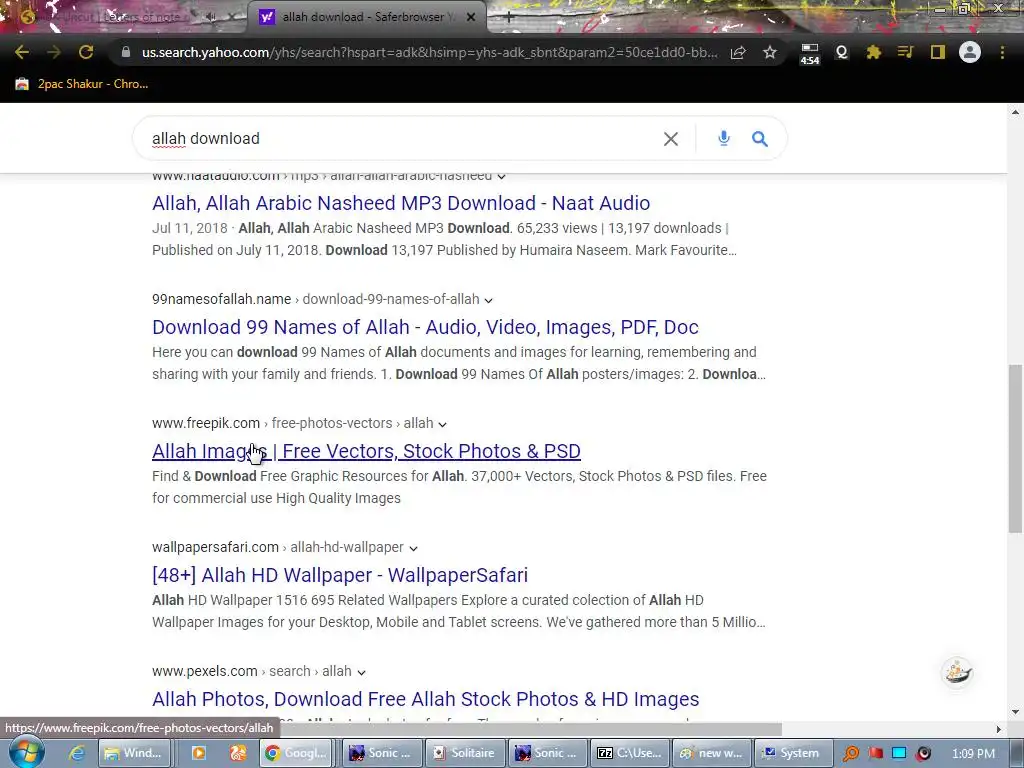Click the 'wallpapersafari.com' URL text
The image size is (1024, 768).
(215, 547)
